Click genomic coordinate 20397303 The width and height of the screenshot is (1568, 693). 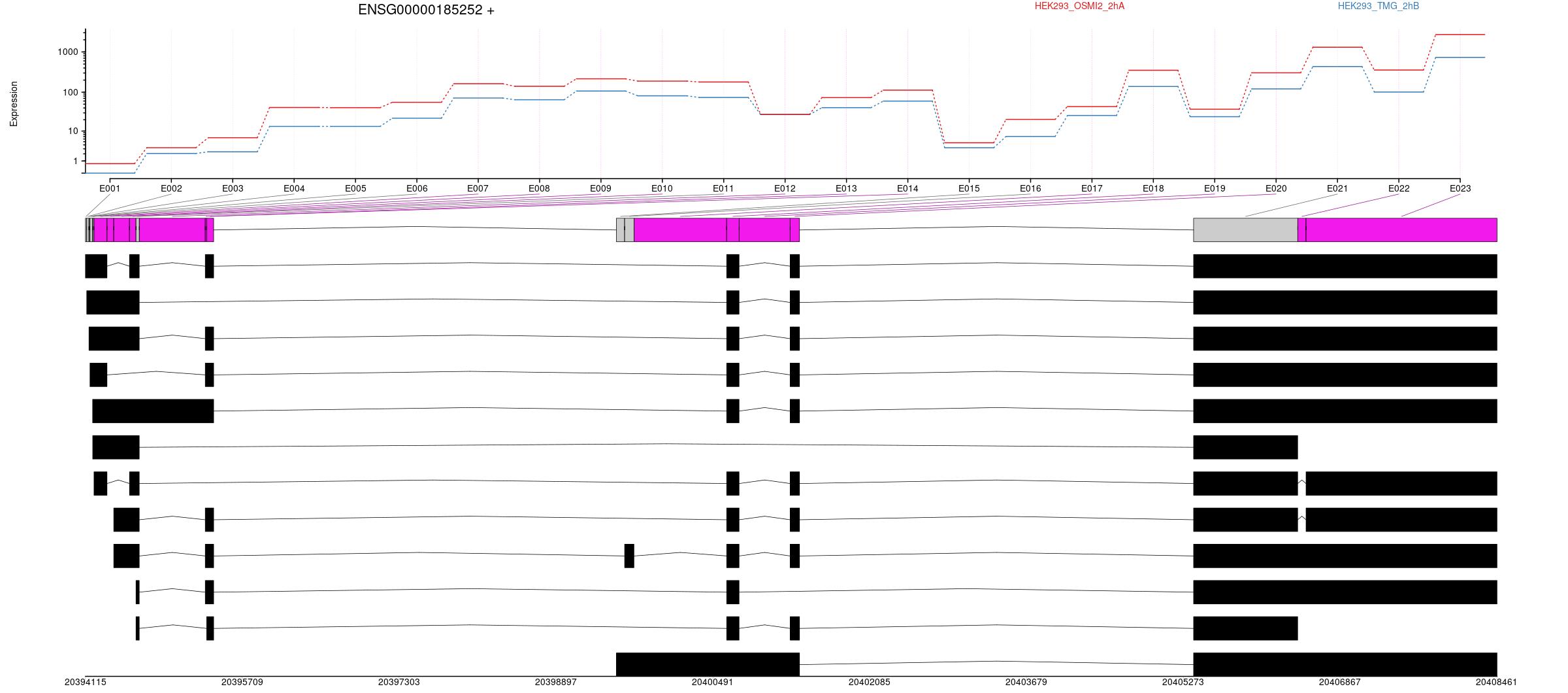399,682
